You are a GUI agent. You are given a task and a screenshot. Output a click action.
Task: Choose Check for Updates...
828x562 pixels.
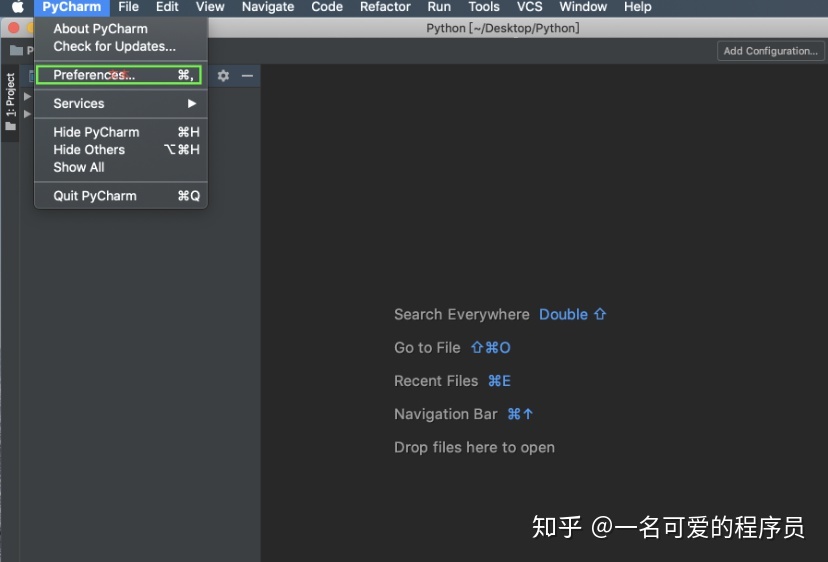(x=121, y=46)
